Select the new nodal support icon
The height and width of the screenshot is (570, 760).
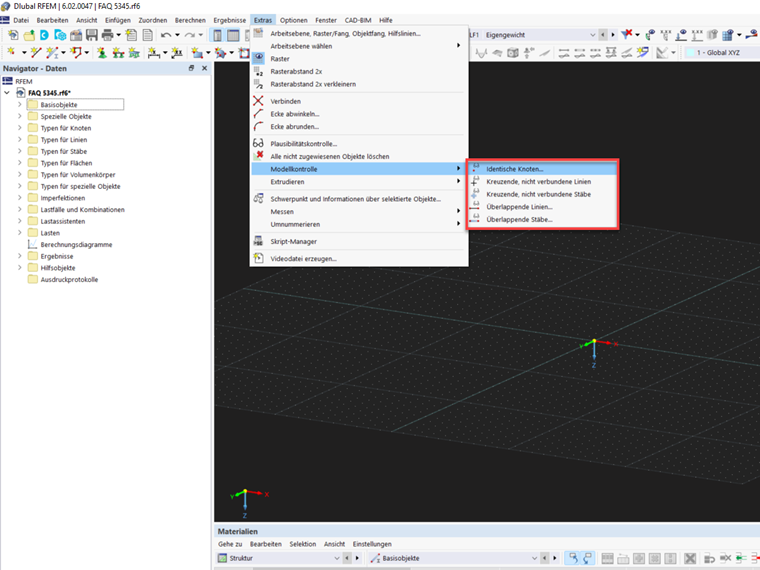click(x=102, y=52)
